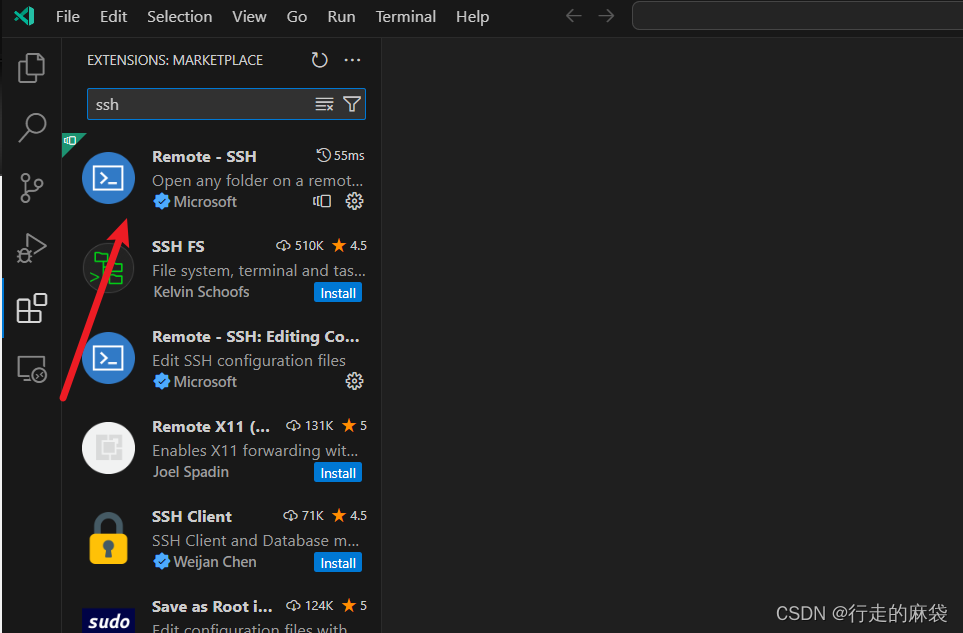Open the Terminal menu
This screenshot has height=633, width=963.
tap(406, 17)
